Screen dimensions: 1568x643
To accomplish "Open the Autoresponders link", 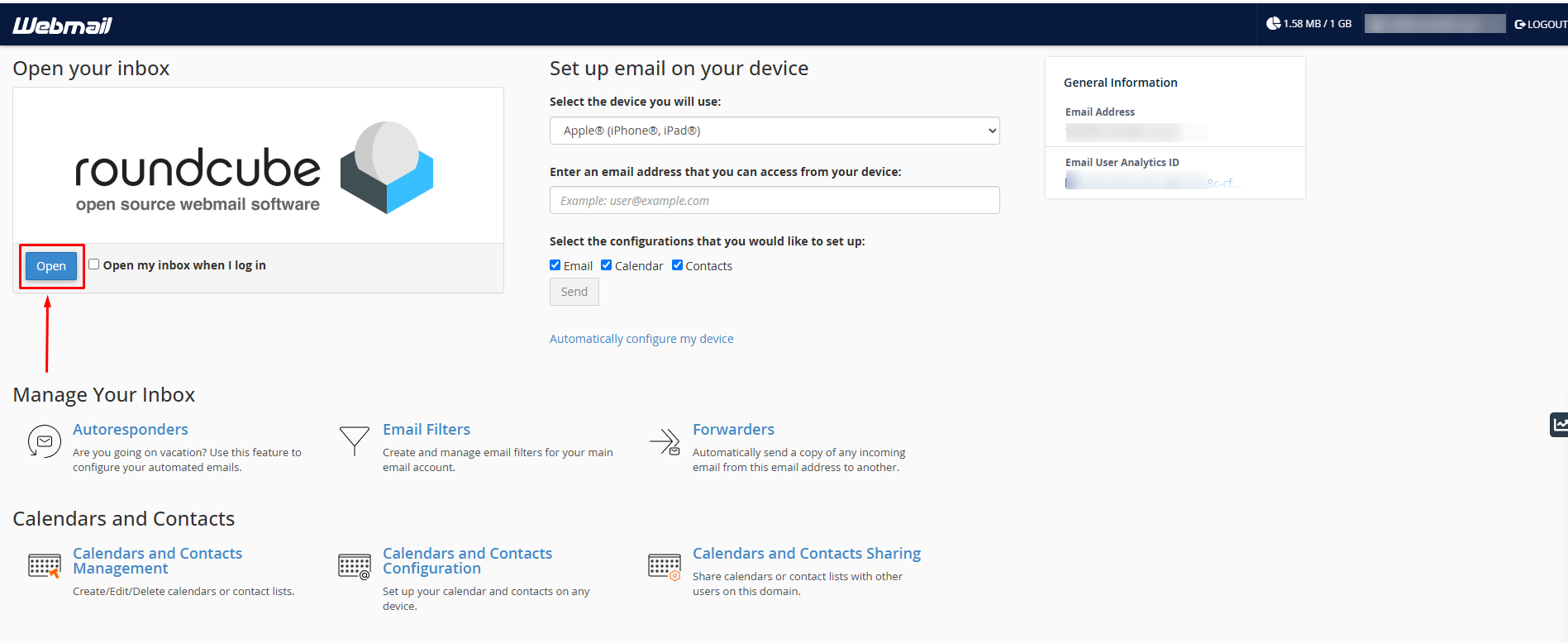I will pyautogui.click(x=131, y=430).
